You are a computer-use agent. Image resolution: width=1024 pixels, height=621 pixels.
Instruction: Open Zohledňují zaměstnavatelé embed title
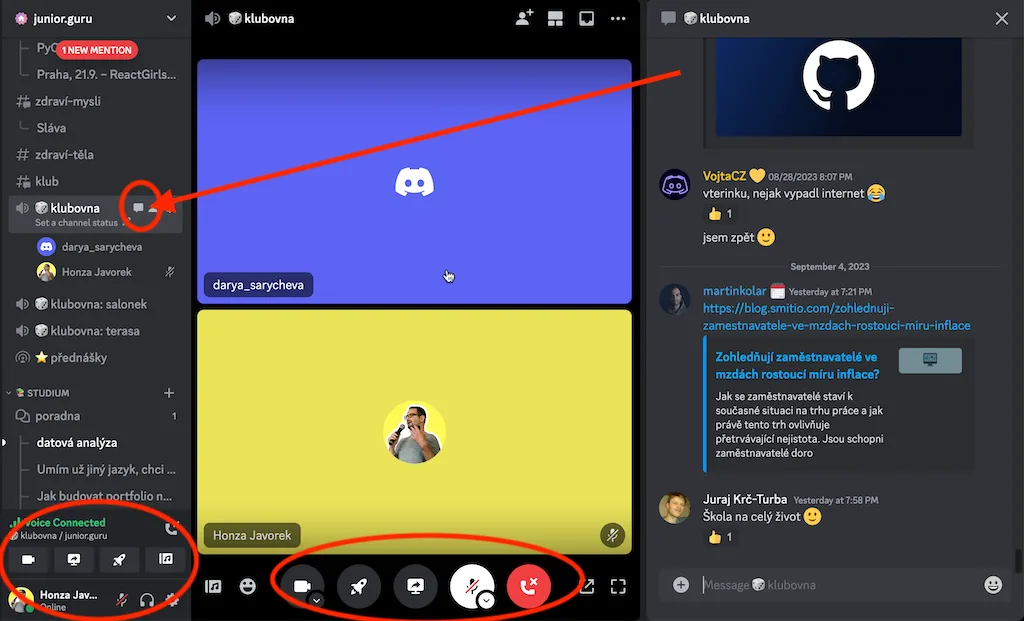[x=797, y=366]
